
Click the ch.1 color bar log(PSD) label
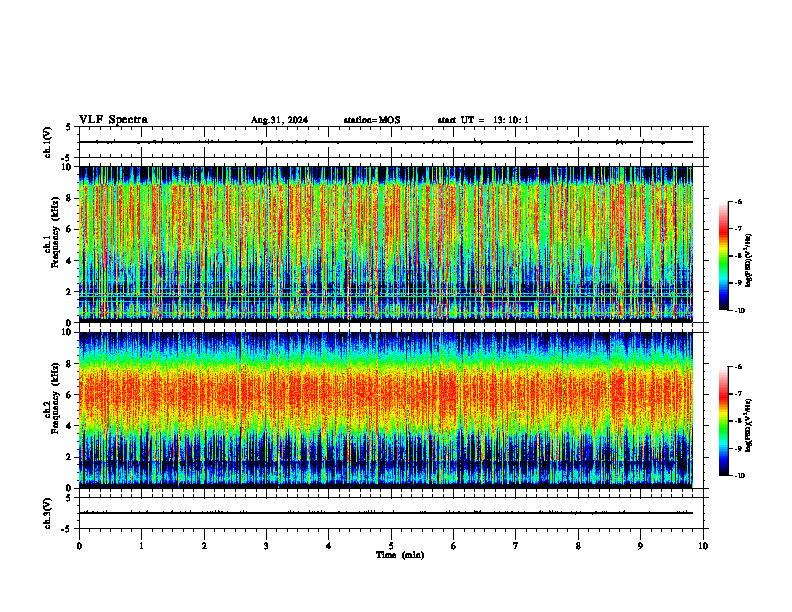[749, 260]
